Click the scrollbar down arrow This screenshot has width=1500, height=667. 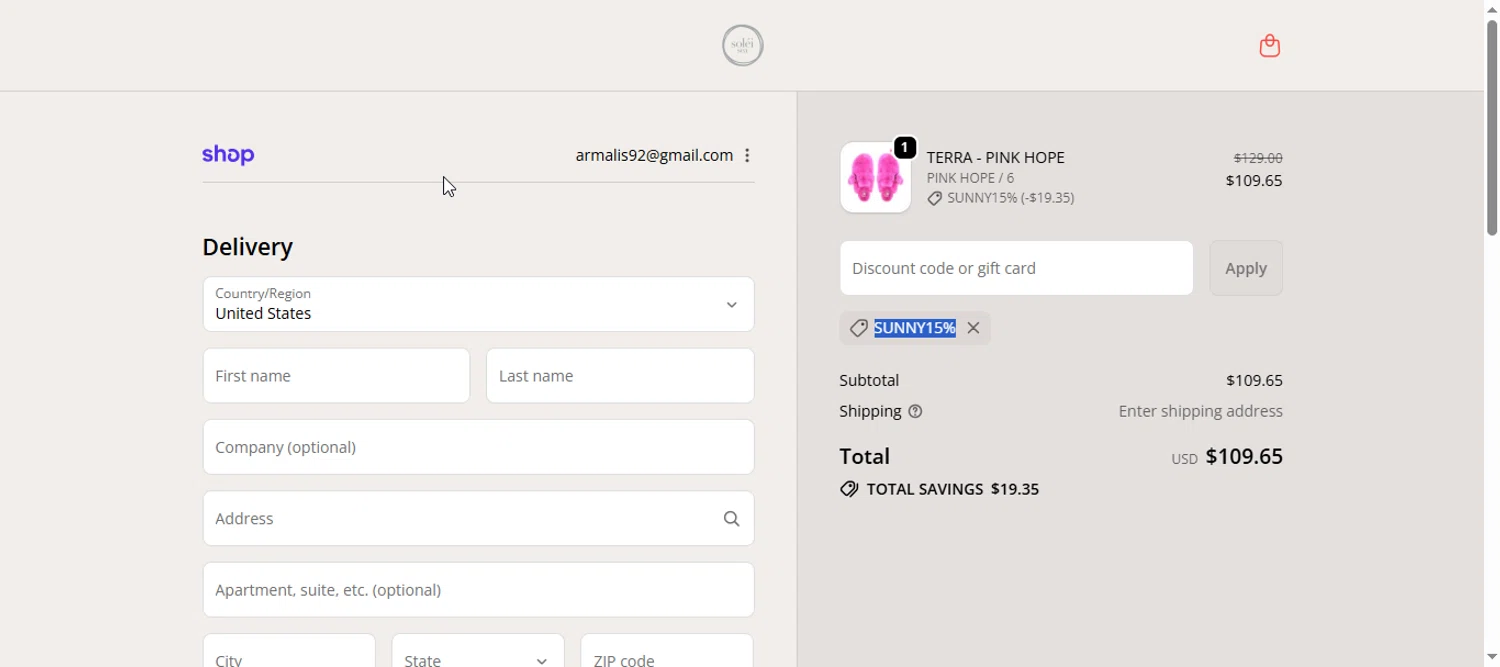click(x=1492, y=657)
